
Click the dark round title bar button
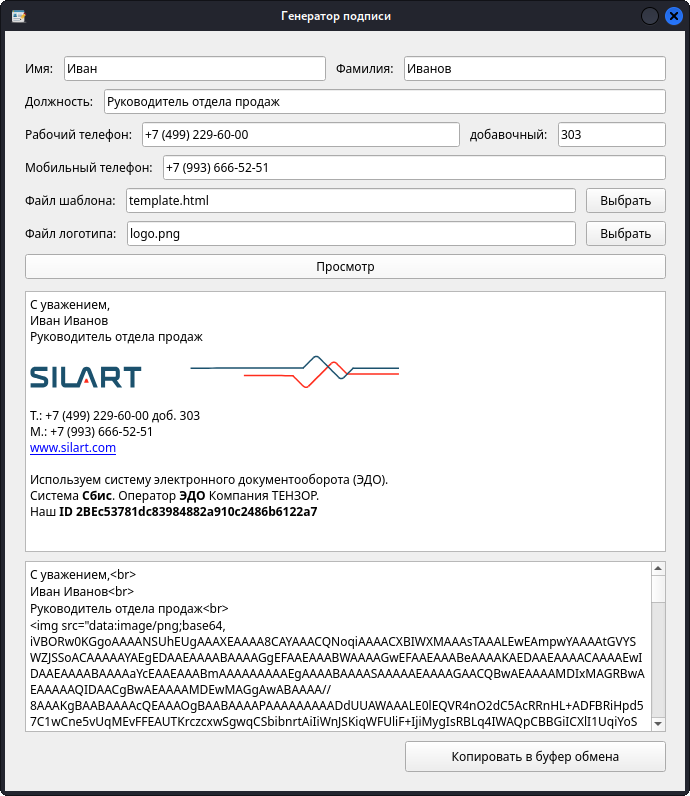650,16
